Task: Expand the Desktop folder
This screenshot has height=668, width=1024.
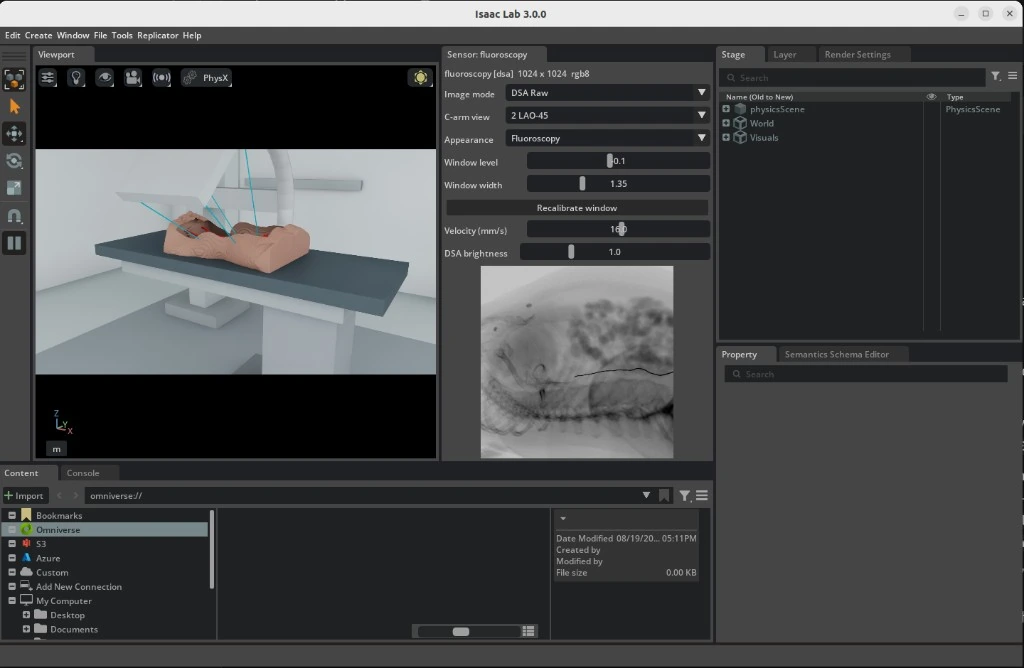Action: tap(26, 615)
